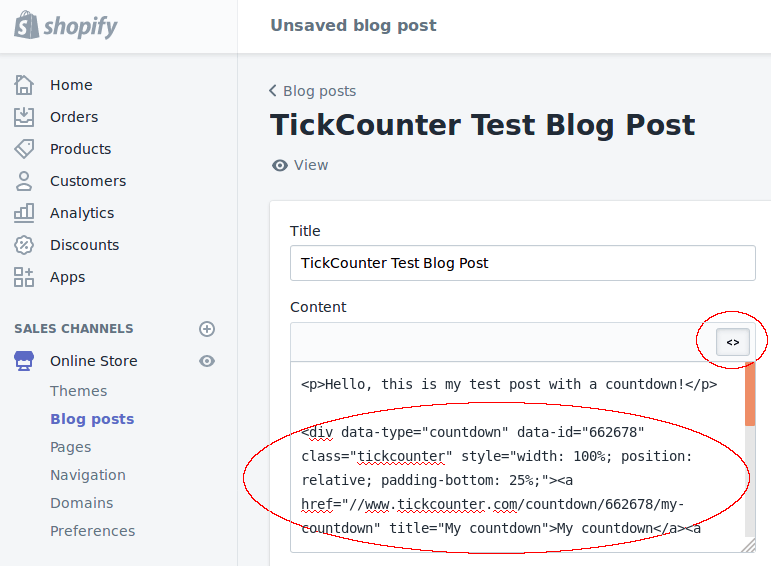Click the Home house icon
Screen dimensions: 771x566
24,85
